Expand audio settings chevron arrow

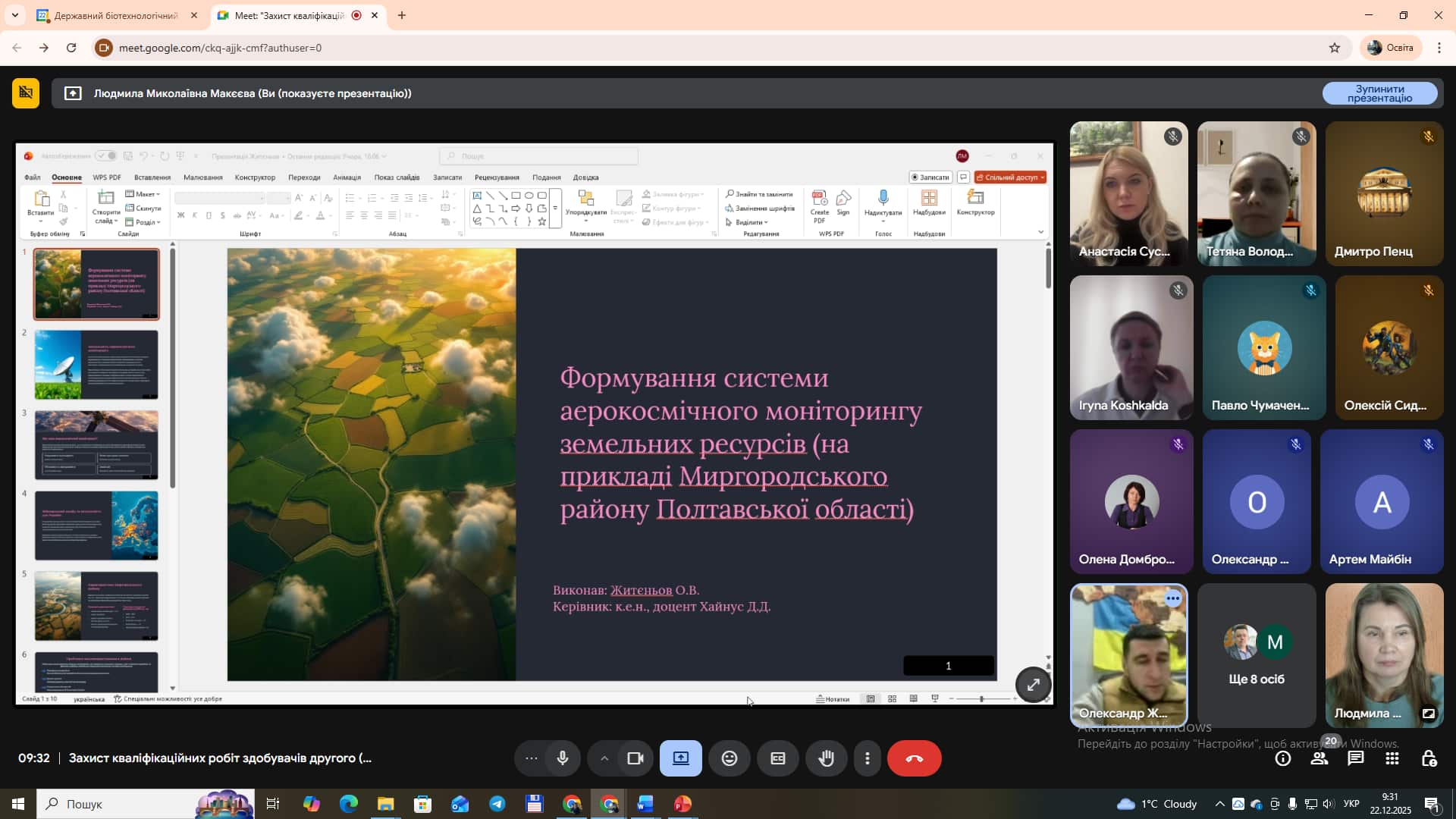pos(604,758)
